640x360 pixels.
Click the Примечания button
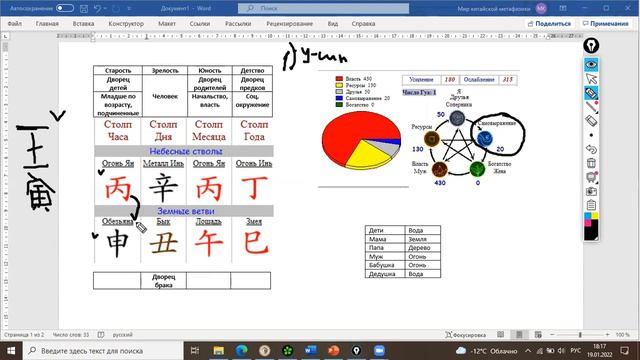pyautogui.click(x=606, y=24)
